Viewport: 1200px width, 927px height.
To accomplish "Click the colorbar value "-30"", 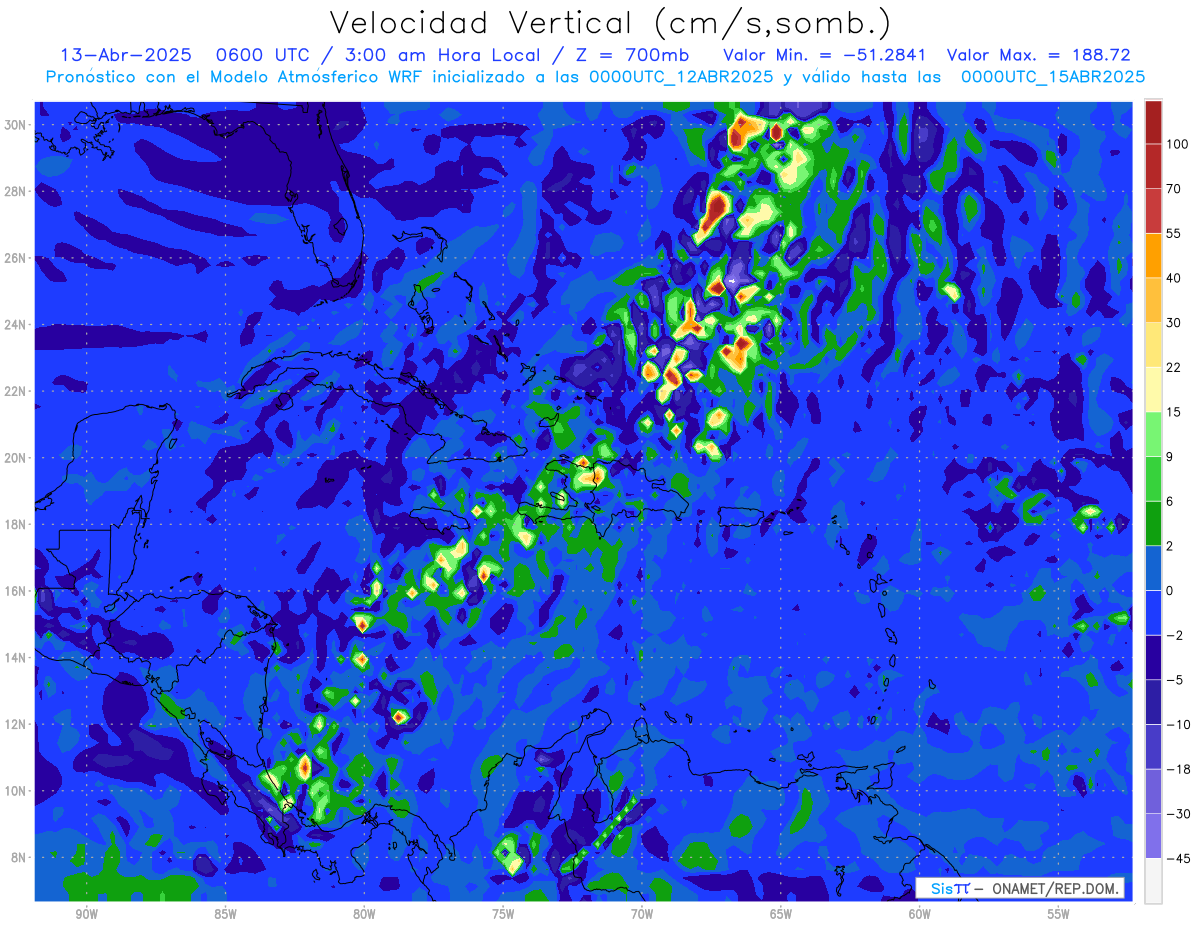I will pyautogui.click(x=1177, y=814).
